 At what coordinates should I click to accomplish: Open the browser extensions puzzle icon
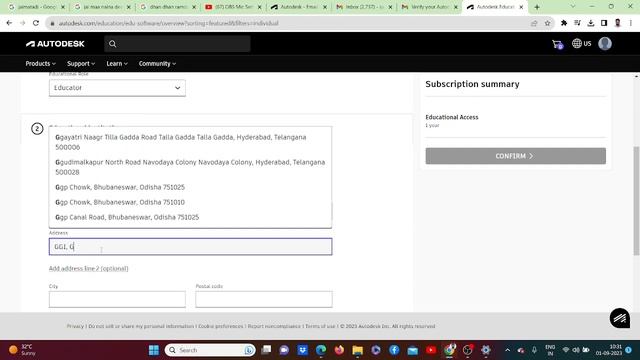[x=564, y=23]
